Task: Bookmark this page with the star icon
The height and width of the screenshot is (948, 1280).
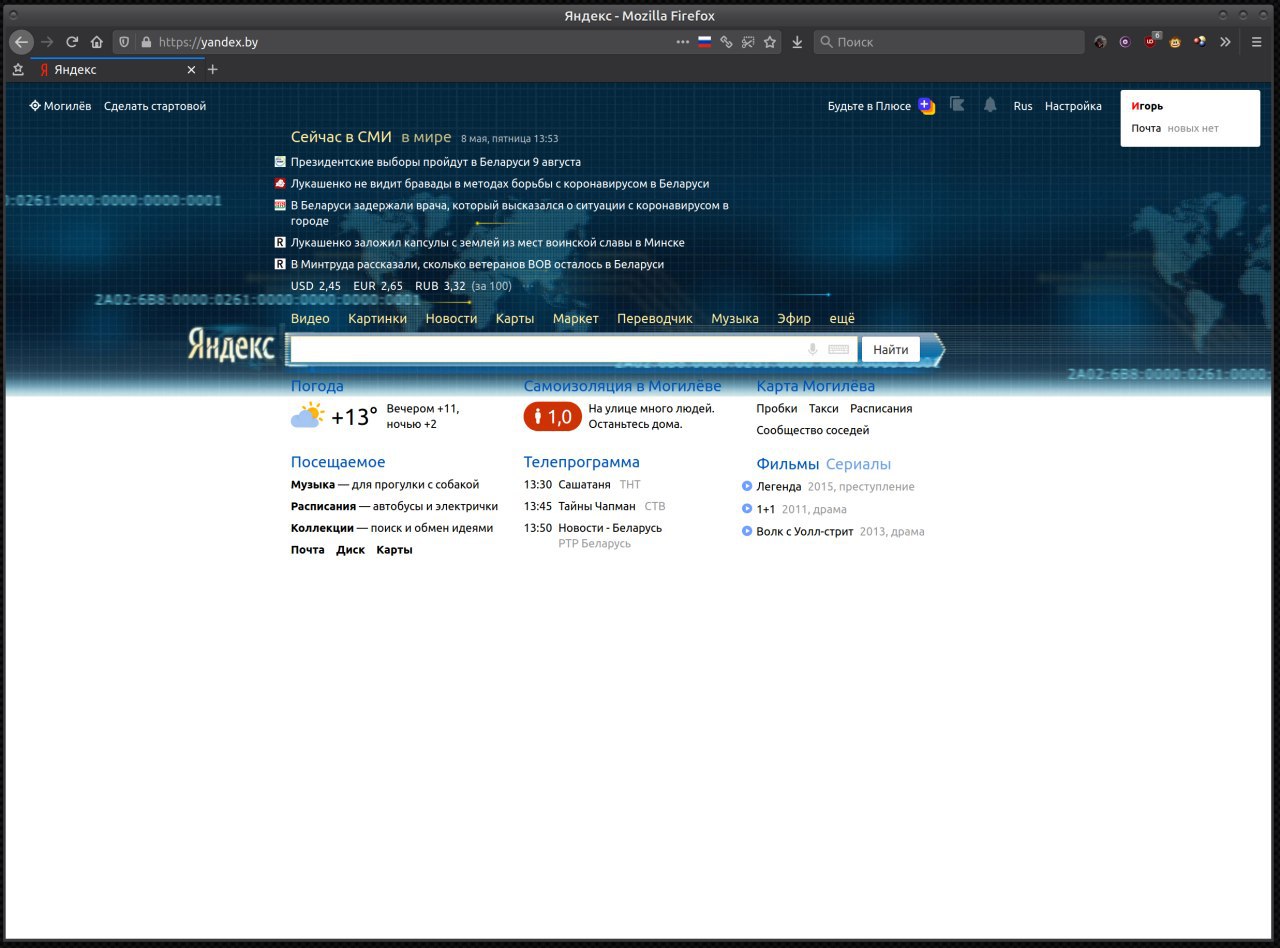Action: [770, 42]
